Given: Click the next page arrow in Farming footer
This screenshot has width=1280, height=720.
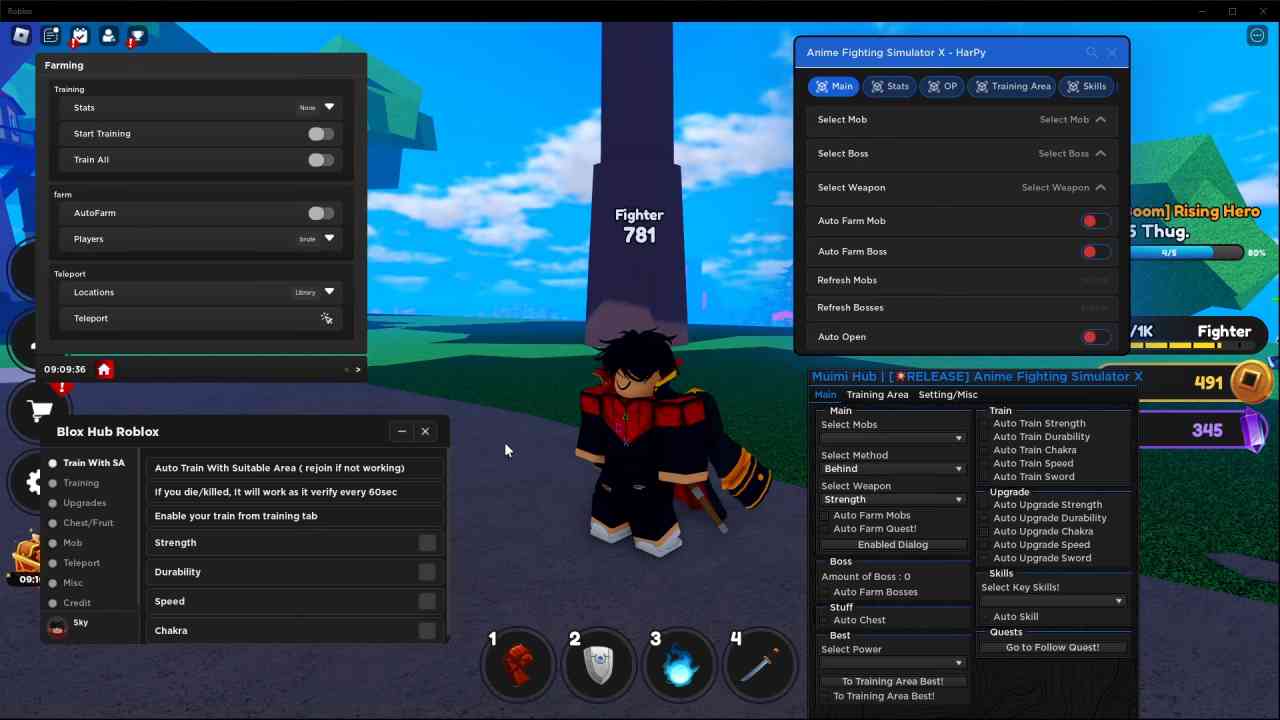Looking at the screenshot, I should point(358,370).
